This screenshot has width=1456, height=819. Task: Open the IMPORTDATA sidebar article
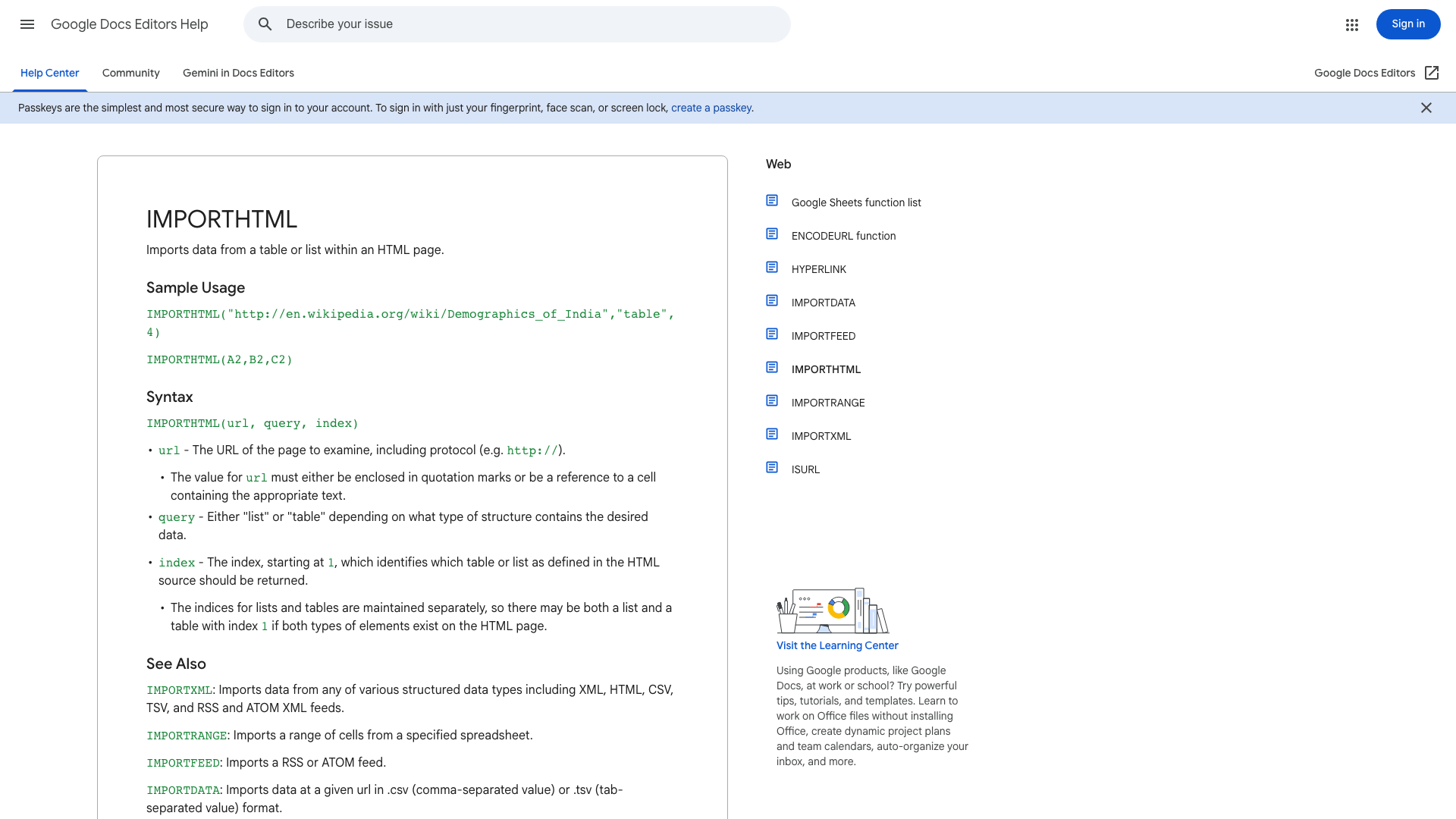click(824, 303)
